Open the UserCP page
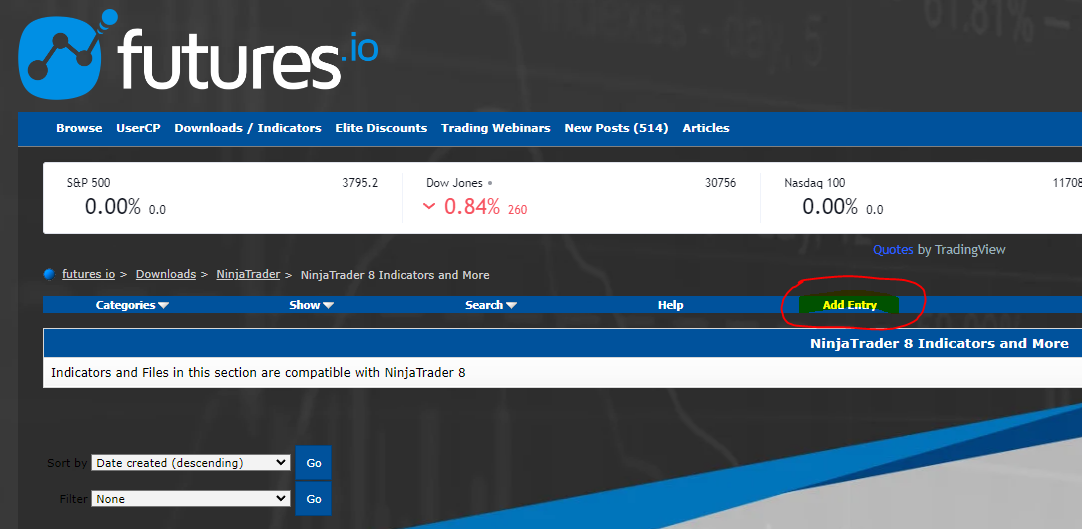This screenshot has width=1082, height=529. [138, 128]
